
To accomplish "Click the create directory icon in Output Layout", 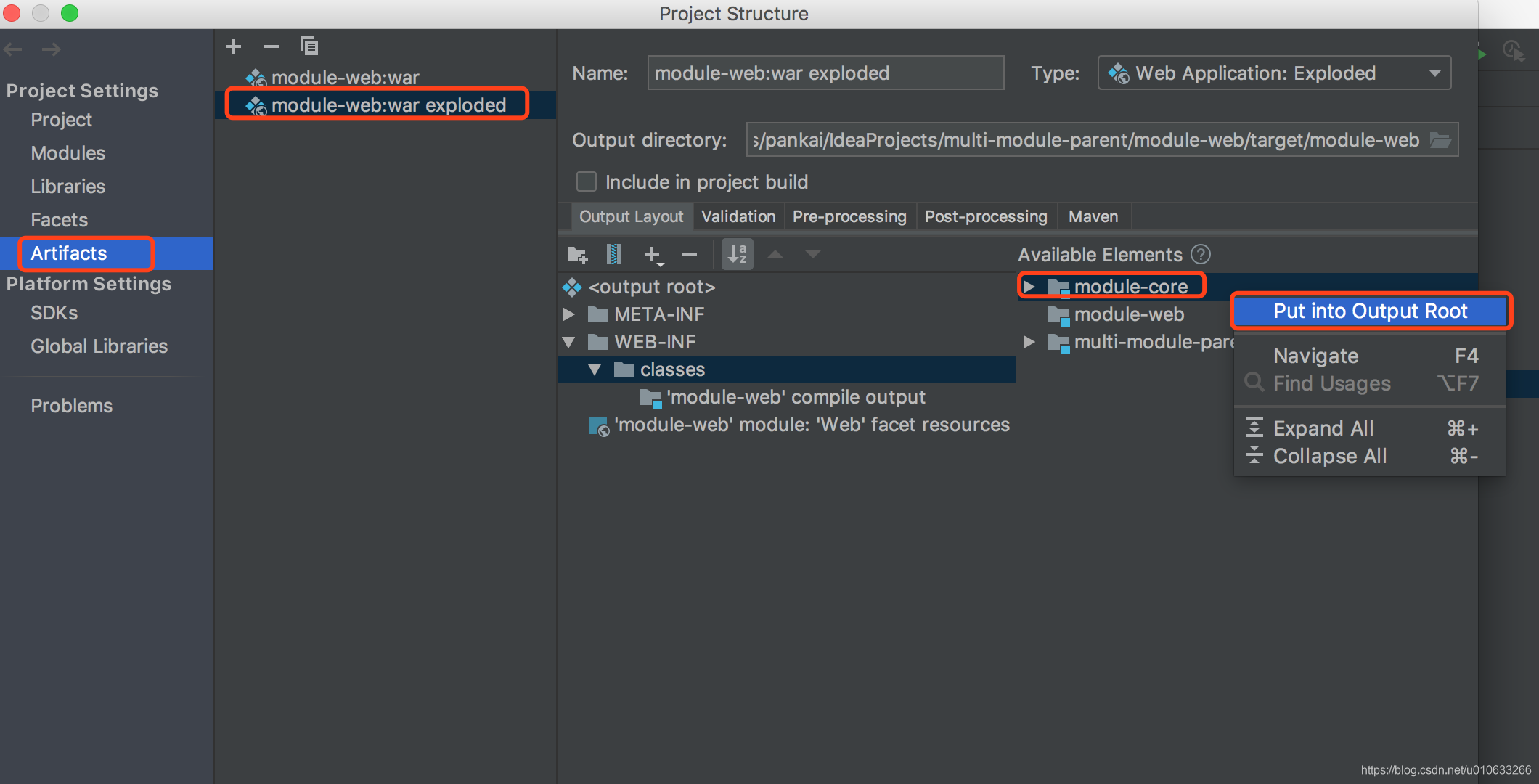I will [x=578, y=254].
